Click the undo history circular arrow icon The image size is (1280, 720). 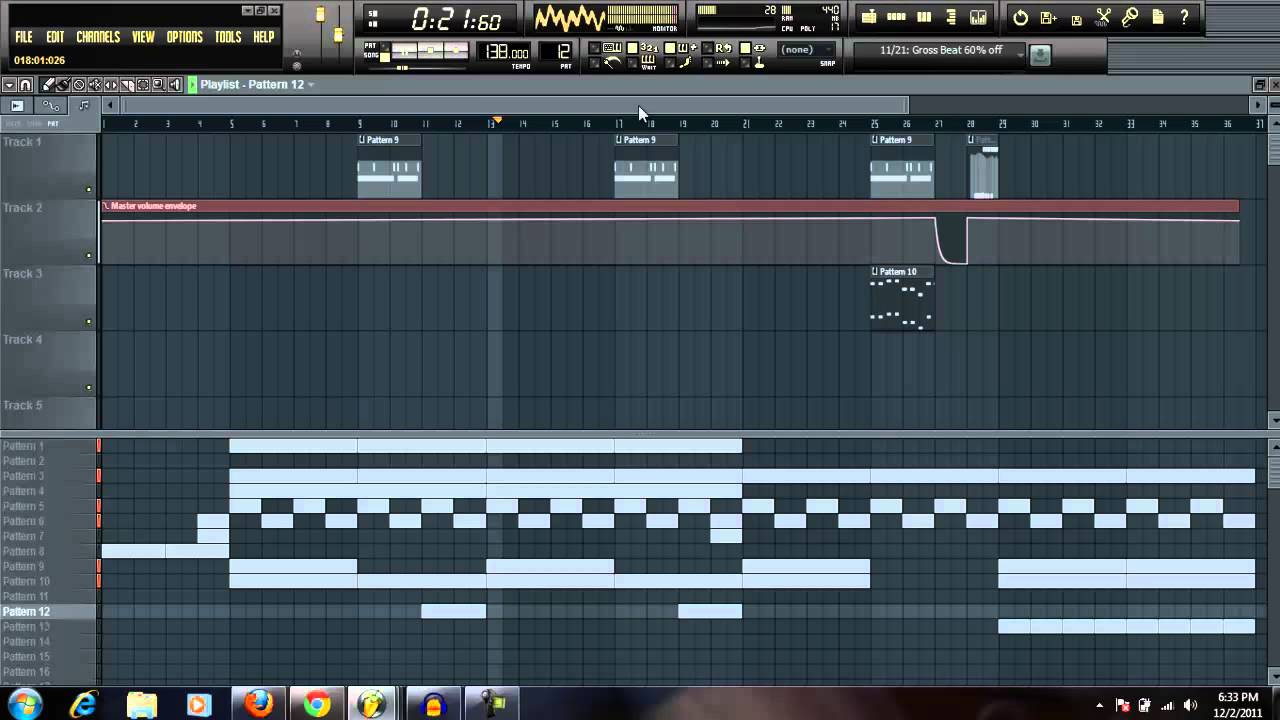click(x=1021, y=18)
